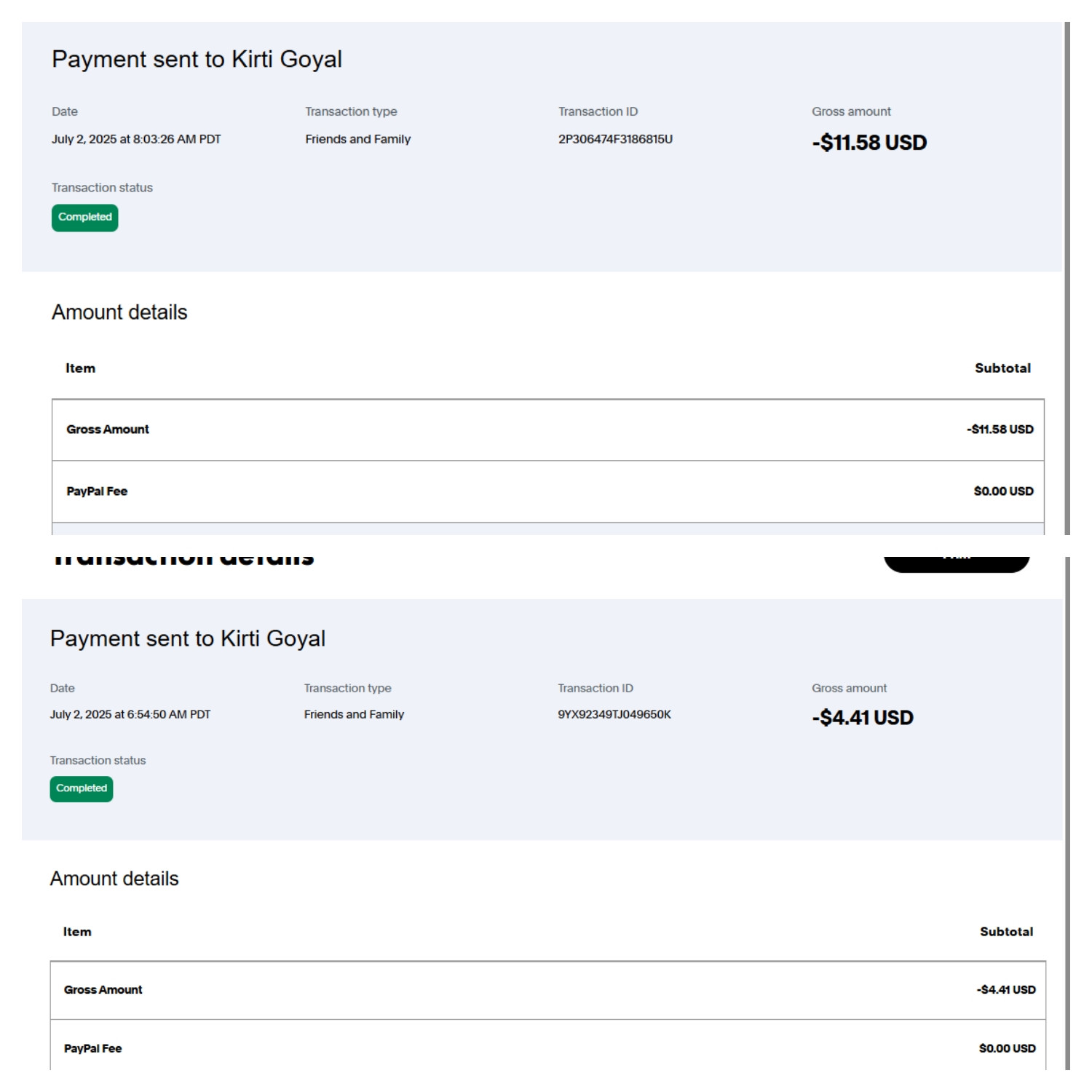1092x1092 pixels.
Task: Select transaction ID 2P306474F3186815U
Action: (x=615, y=139)
